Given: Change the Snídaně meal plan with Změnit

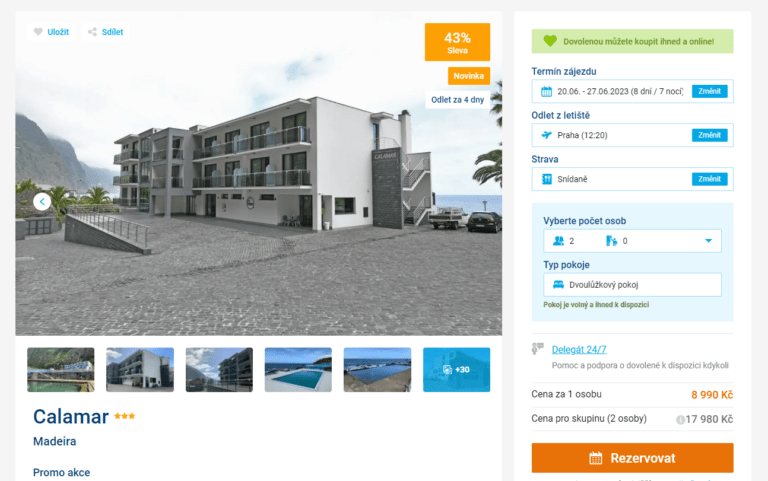Looking at the screenshot, I should (709, 179).
